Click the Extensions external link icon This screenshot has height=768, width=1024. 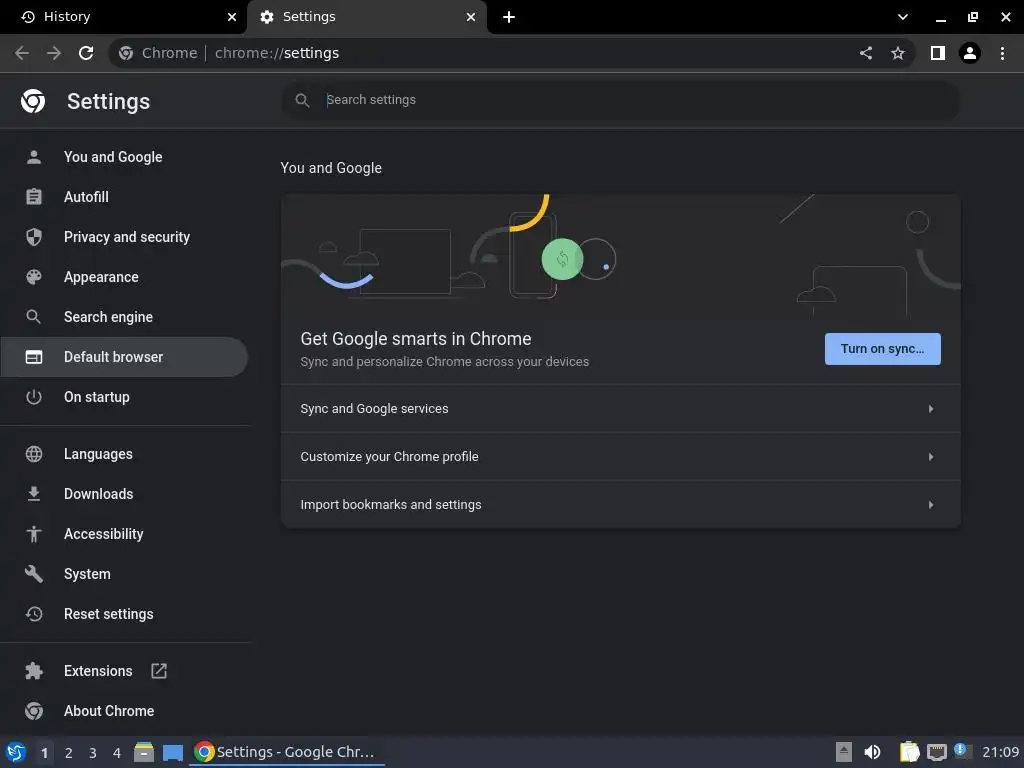click(159, 671)
